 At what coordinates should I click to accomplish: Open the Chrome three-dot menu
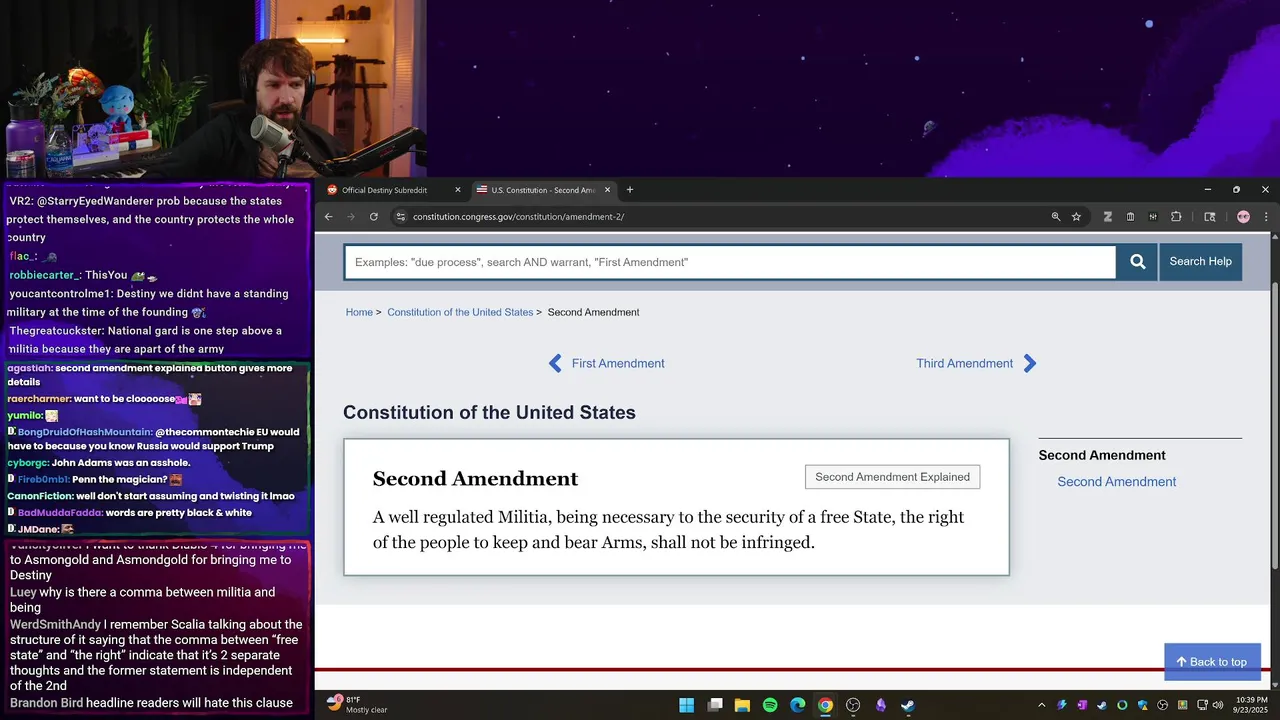[x=1266, y=217]
